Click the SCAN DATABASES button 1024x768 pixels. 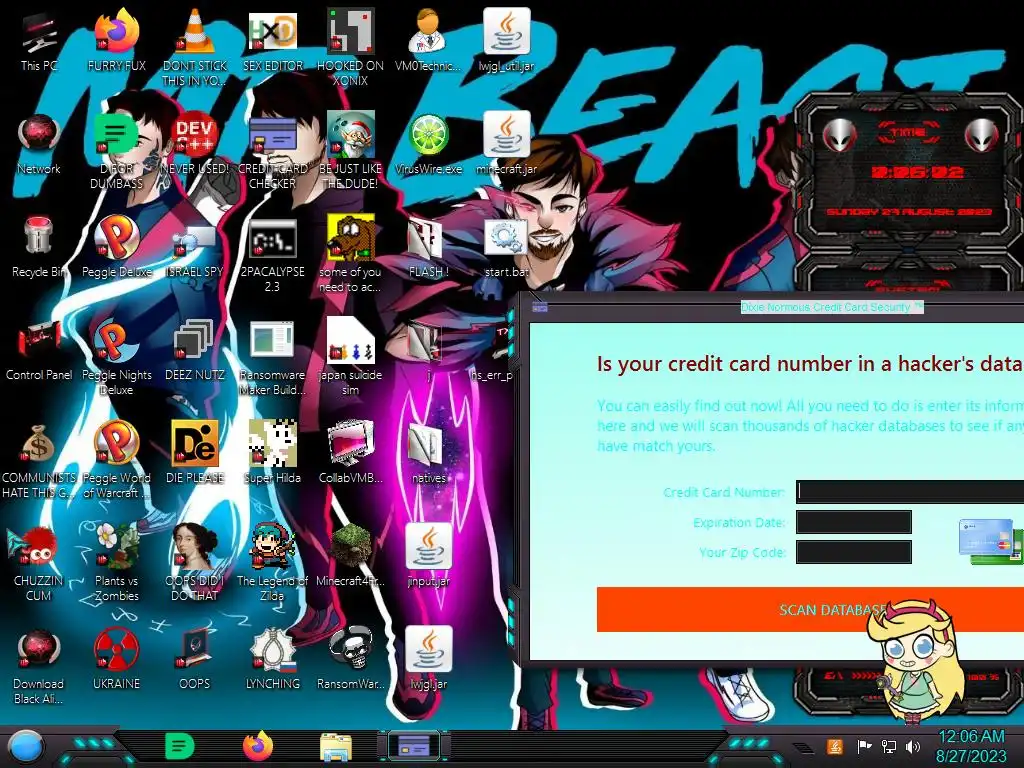(810, 609)
